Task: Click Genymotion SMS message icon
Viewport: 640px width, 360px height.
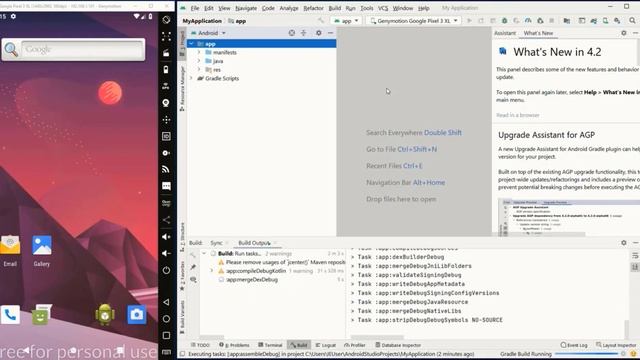Action: pyautogui.click(x=166, y=186)
